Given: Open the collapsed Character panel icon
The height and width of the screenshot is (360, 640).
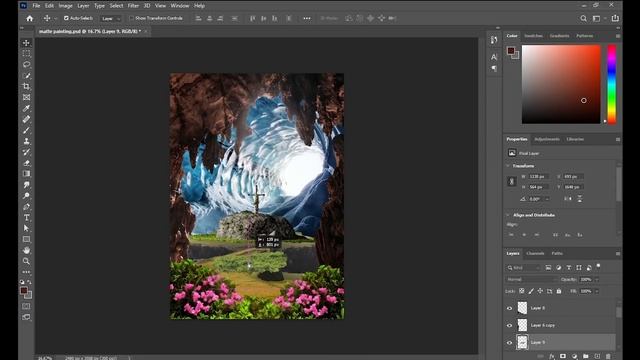Looking at the screenshot, I should click(x=494, y=57).
